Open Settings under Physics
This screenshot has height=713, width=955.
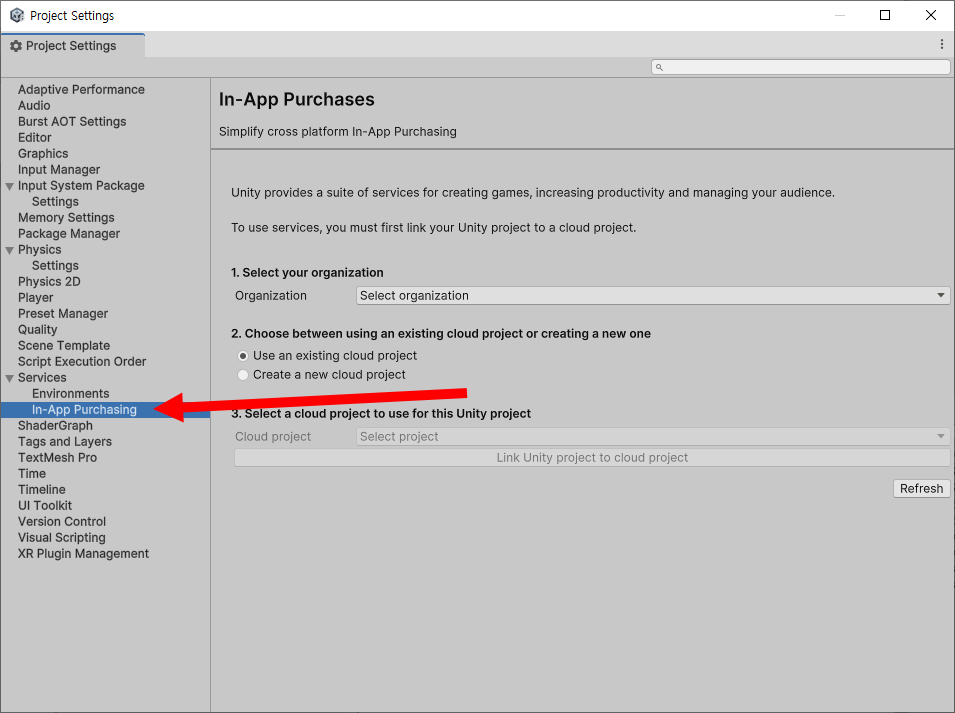pyautogui.click(x=55, y=265)
